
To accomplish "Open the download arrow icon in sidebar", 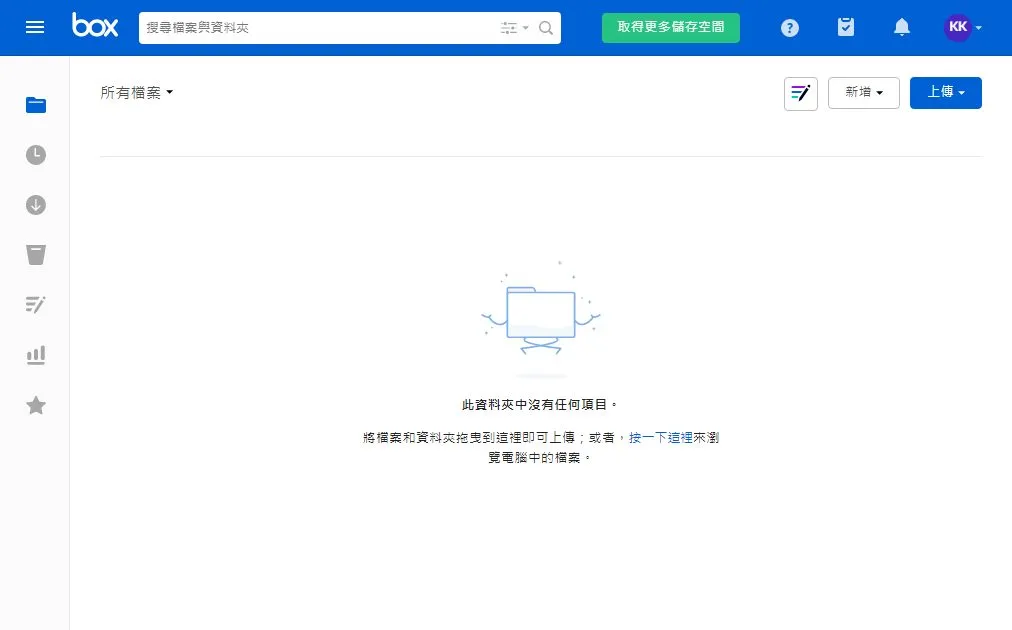I will pyautogui.click(x=35, y=205).
